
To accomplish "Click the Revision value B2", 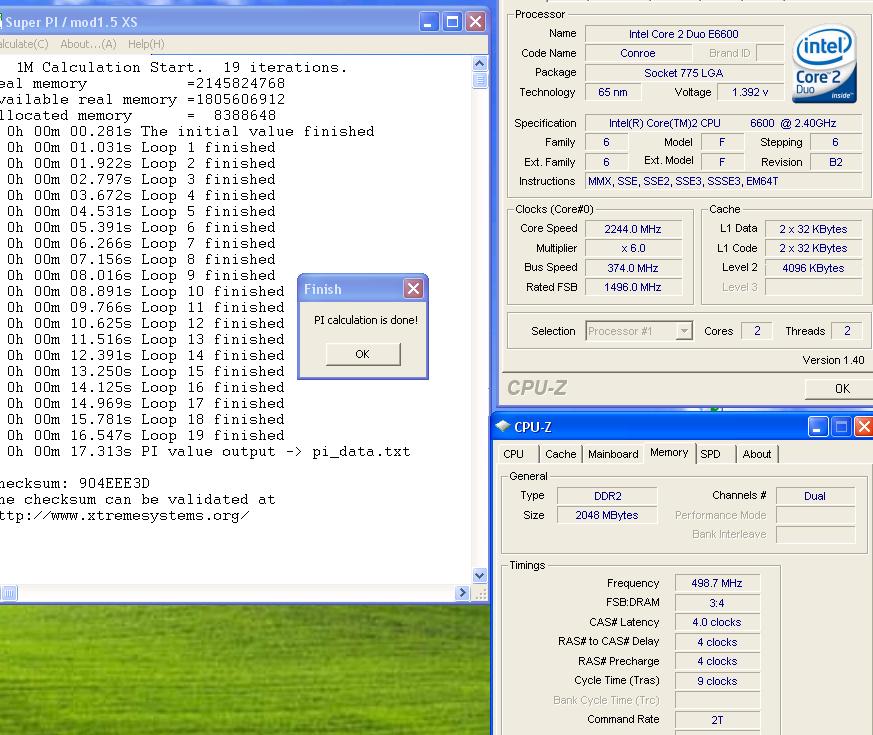I will point(836,162).
